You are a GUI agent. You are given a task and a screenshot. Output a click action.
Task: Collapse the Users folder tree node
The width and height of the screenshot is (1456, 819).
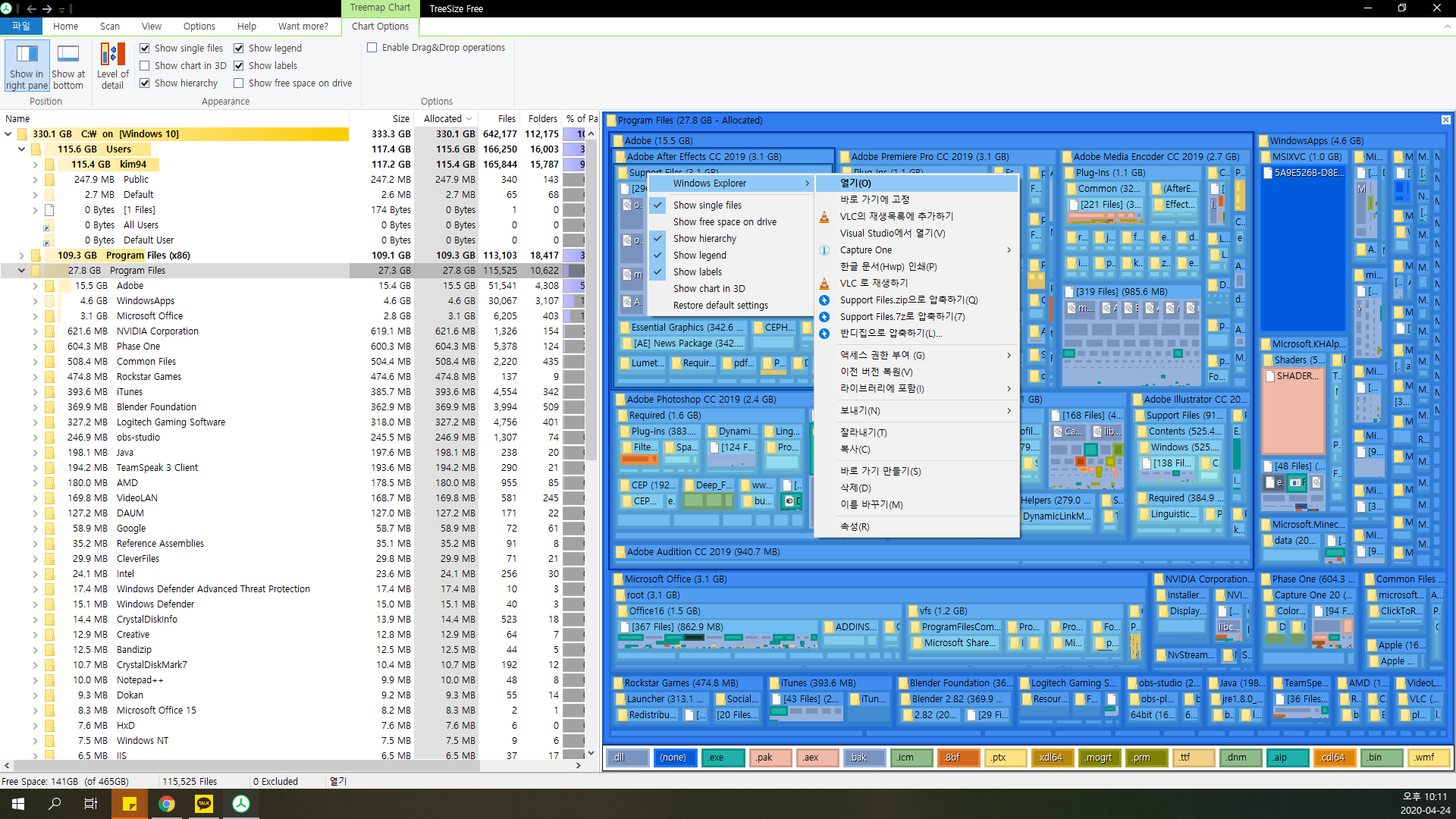(21, 149)
